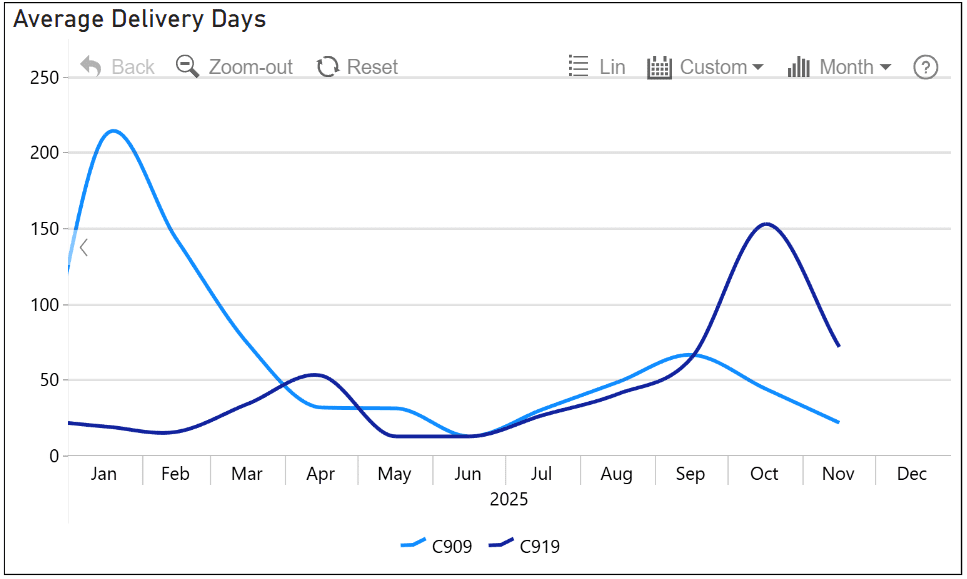Click the left chevron on chart edge
Image resolution: width=967 pixels, height=579 pixels.
tap(84, 247)
